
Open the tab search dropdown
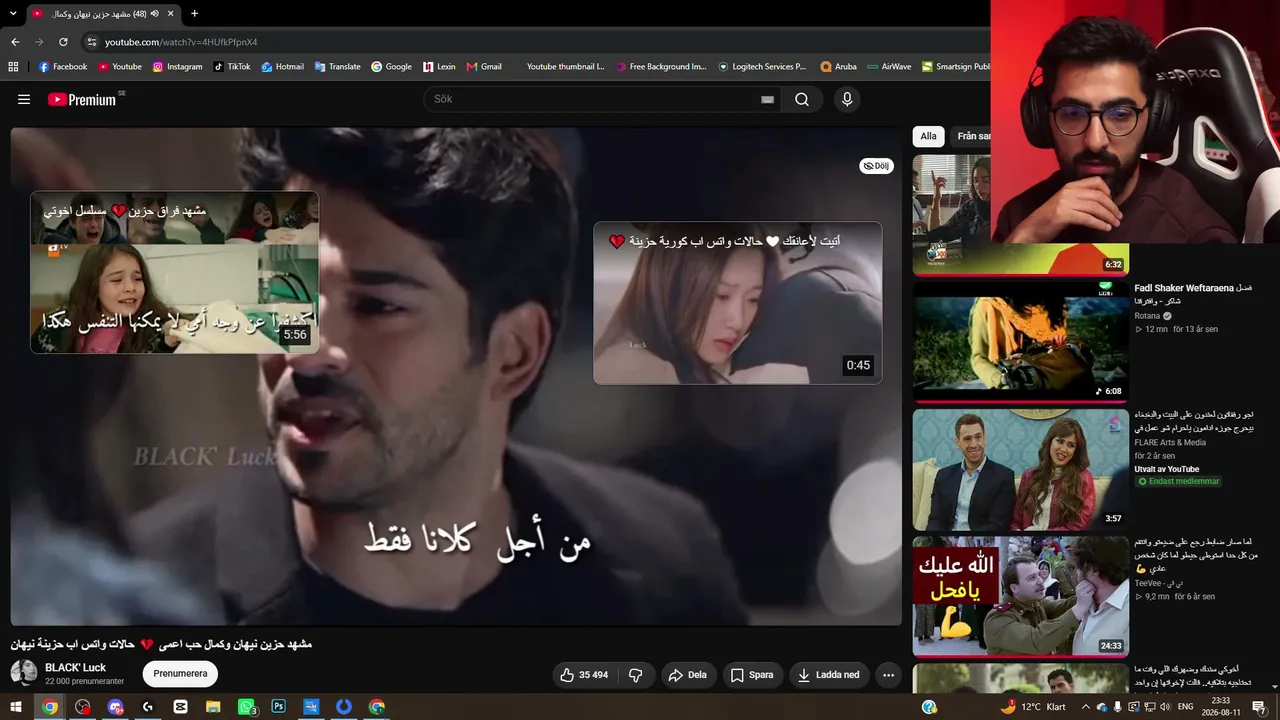(13, 14)
